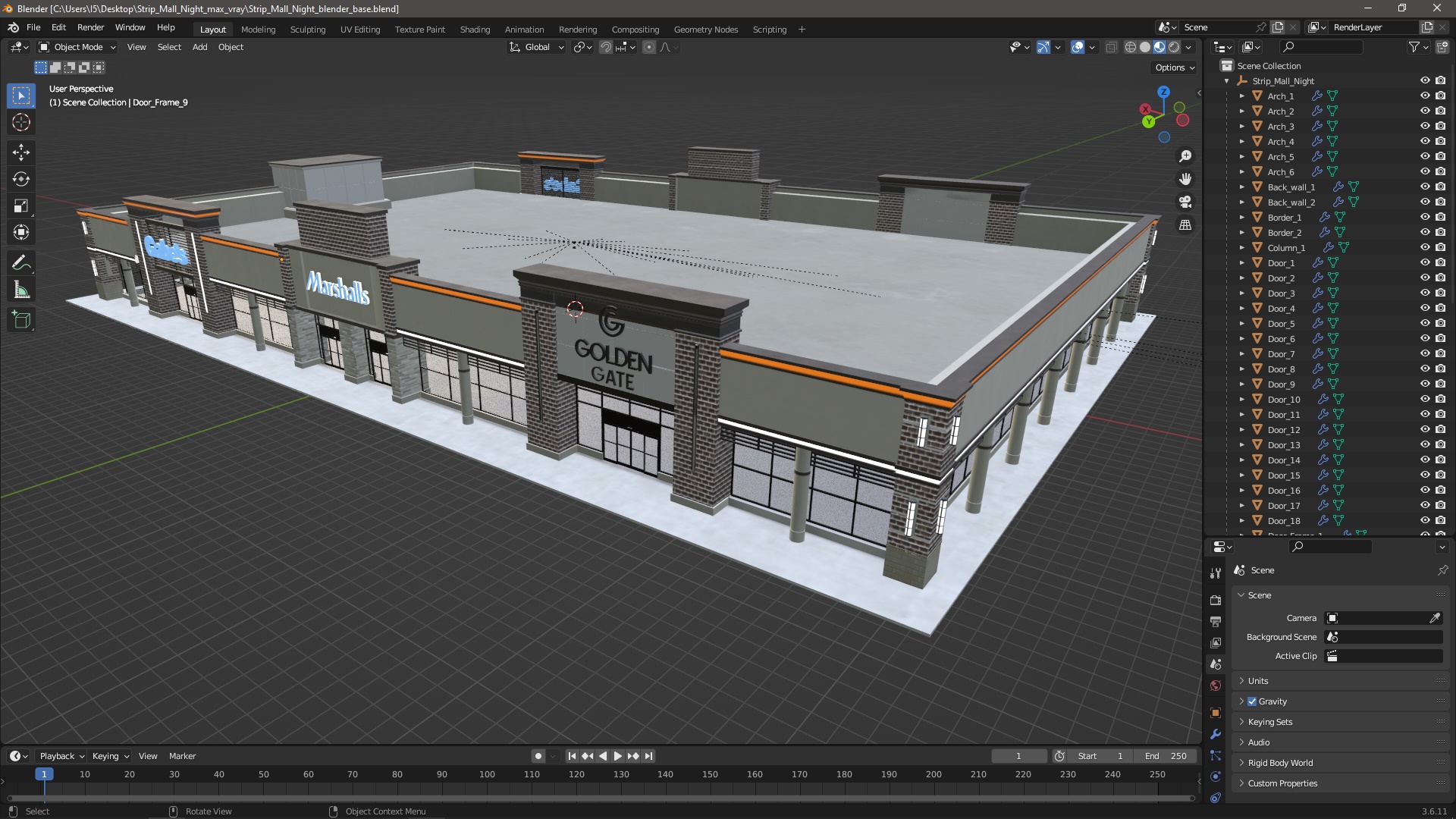Image resolution: width=1456 pixels, height=819 pixels.
Task: Open the Modifier properties tab
Action: pyautogui.click(x=1216, y=734)
